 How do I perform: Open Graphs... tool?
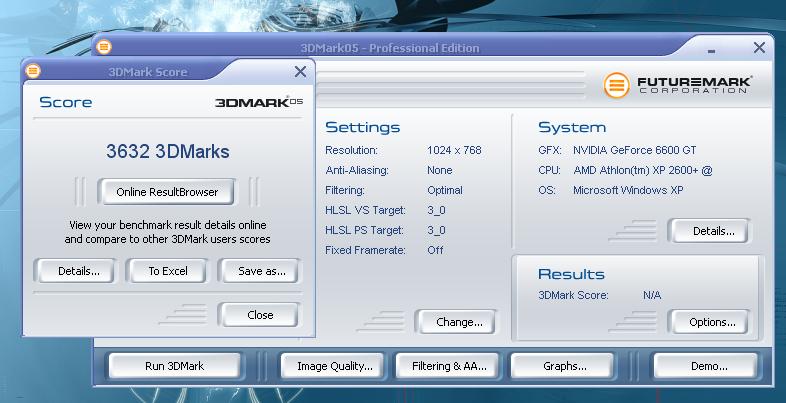(564, 366)
